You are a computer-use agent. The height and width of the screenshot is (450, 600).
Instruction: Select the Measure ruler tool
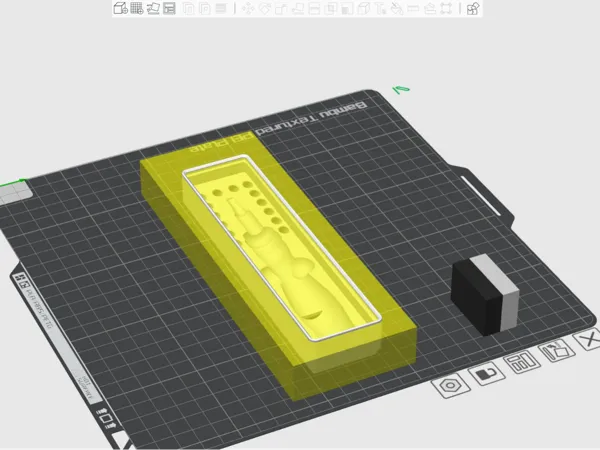pos(413,8)
